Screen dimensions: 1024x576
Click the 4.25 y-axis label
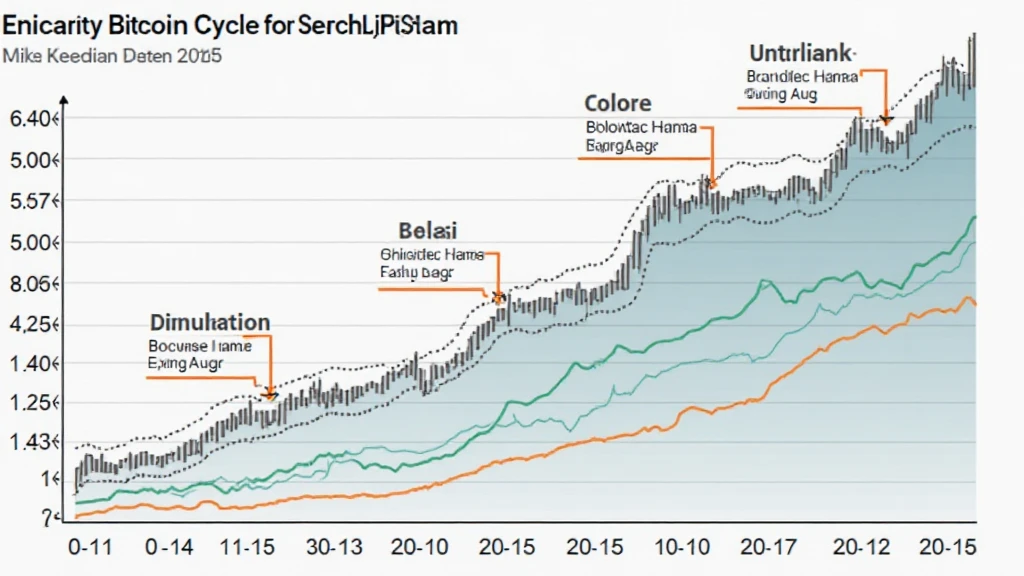31,324
